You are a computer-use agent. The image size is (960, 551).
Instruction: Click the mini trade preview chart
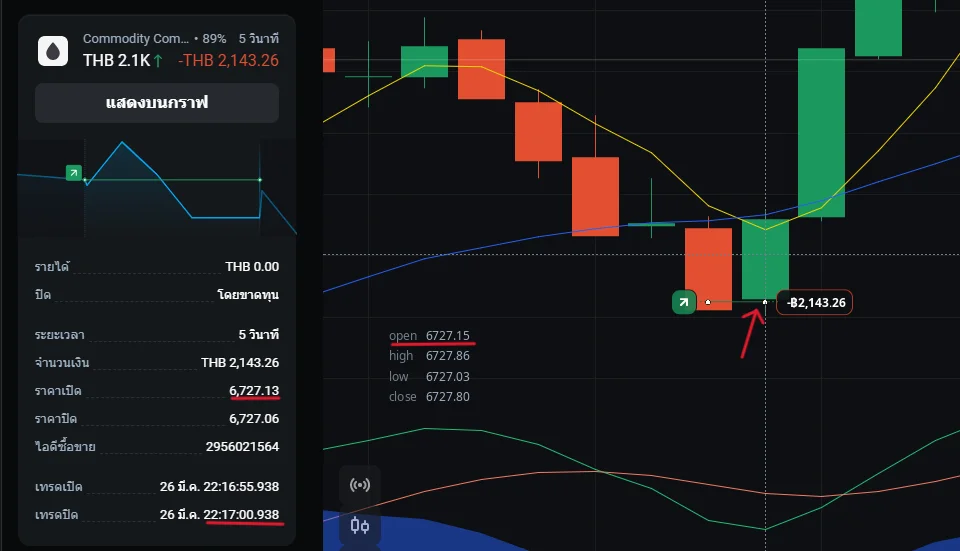coord(157,188)
